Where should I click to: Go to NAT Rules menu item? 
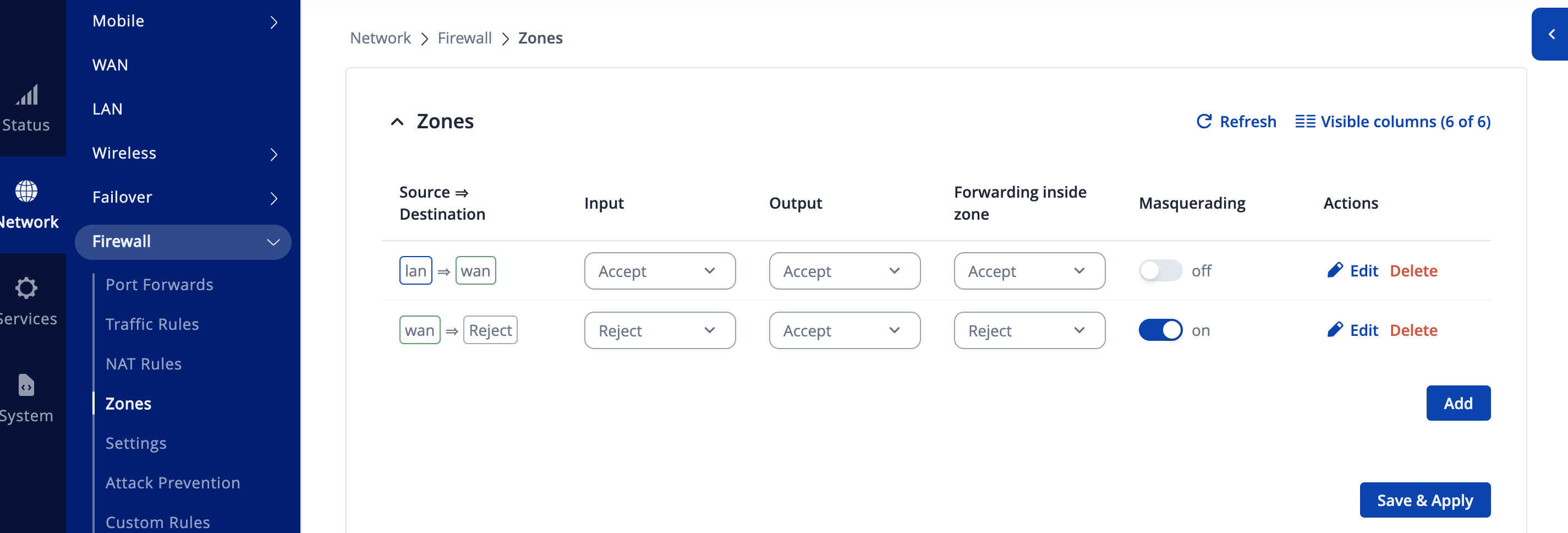(143, 363)
